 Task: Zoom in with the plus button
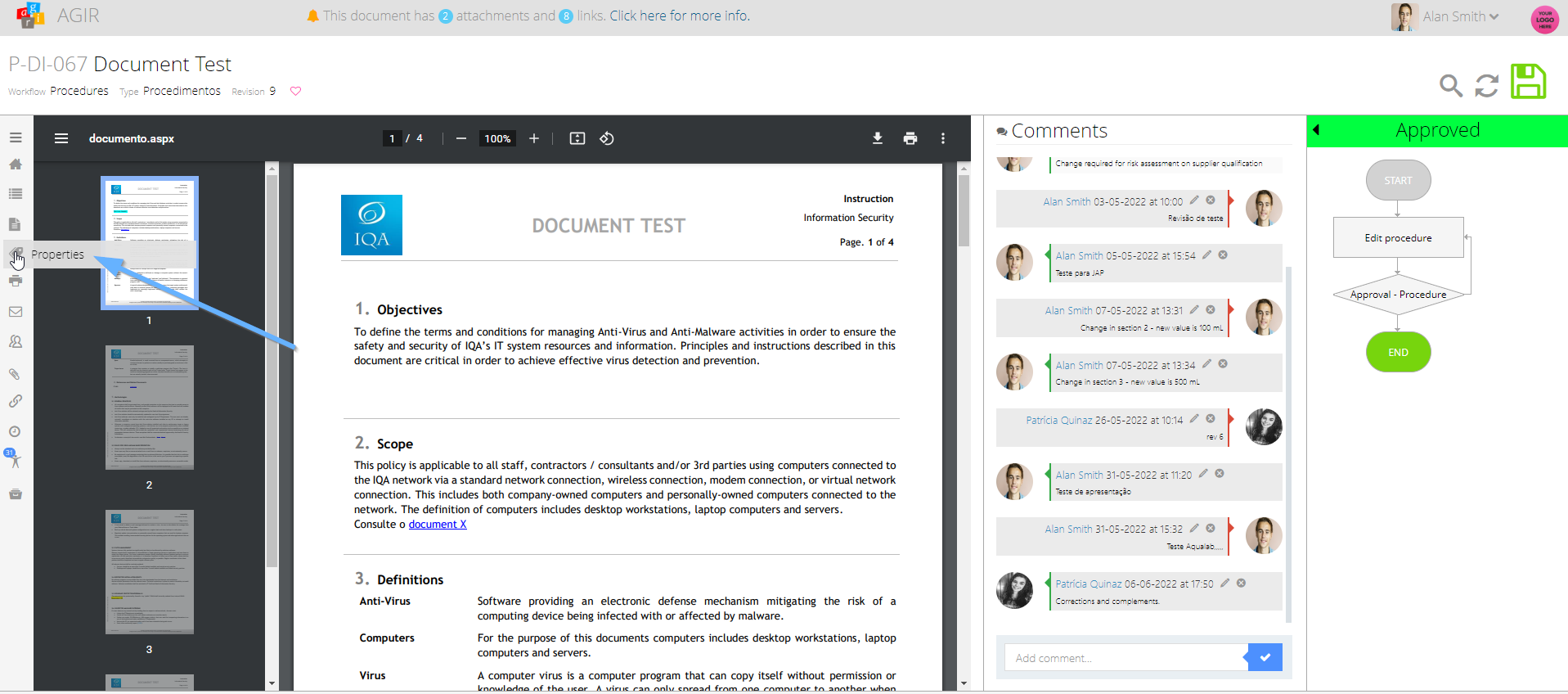click(534, 138)
